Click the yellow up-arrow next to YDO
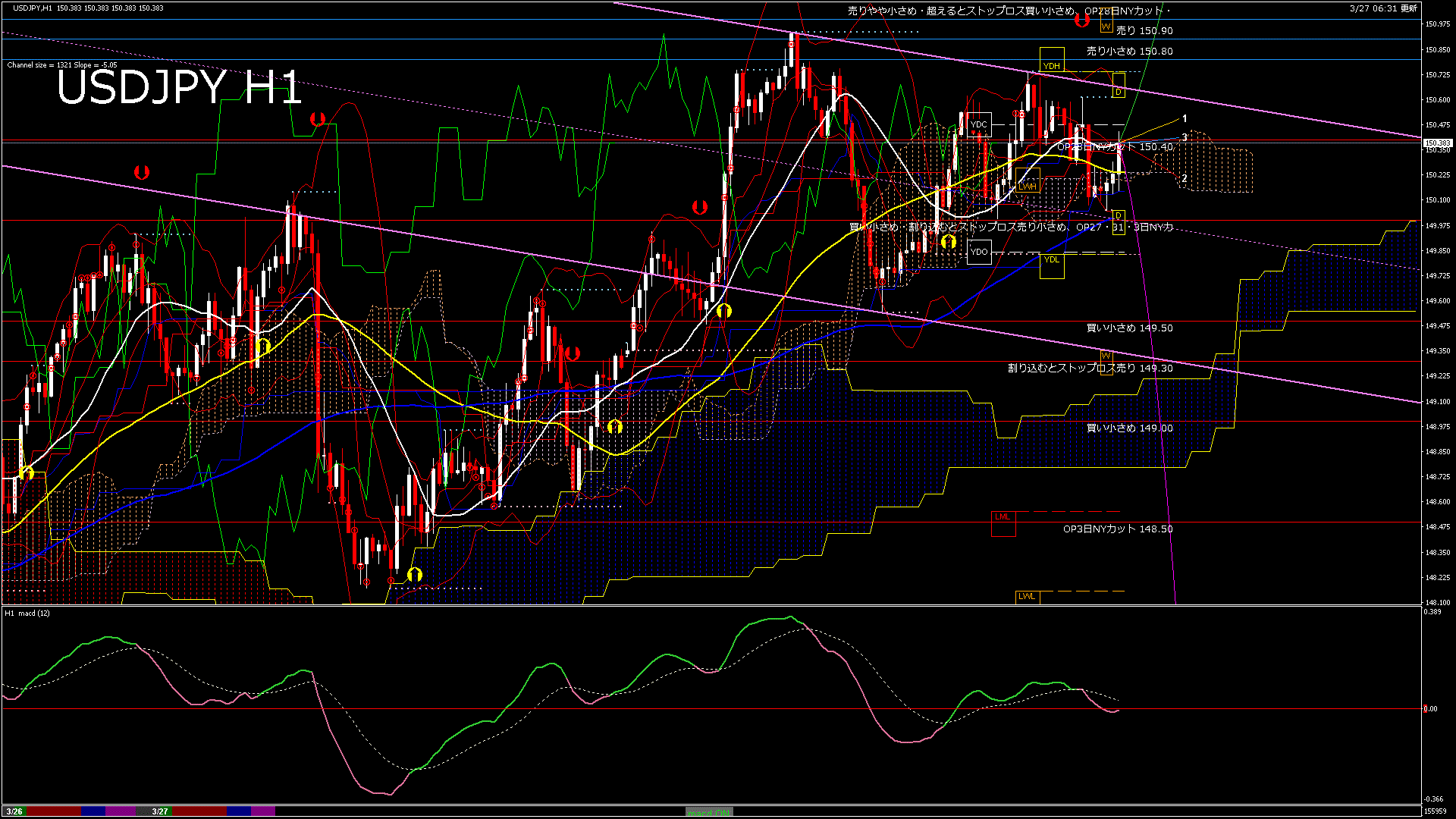Screen dimensions: 1456x819 [948, 241]
